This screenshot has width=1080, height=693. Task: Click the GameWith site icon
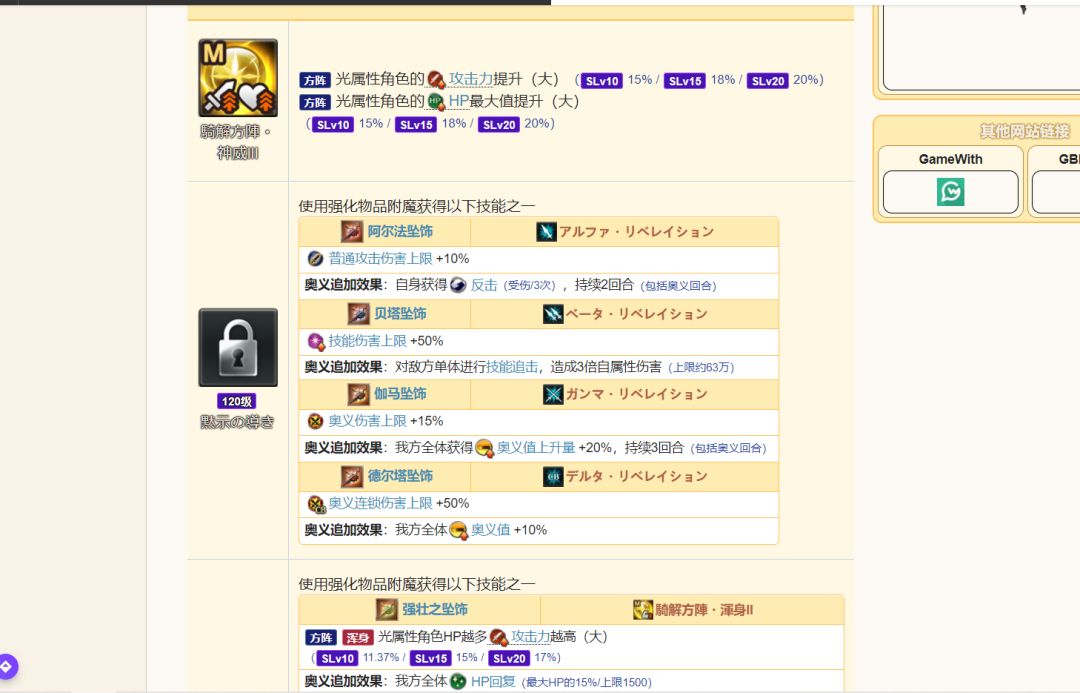[x=951, y=192]
